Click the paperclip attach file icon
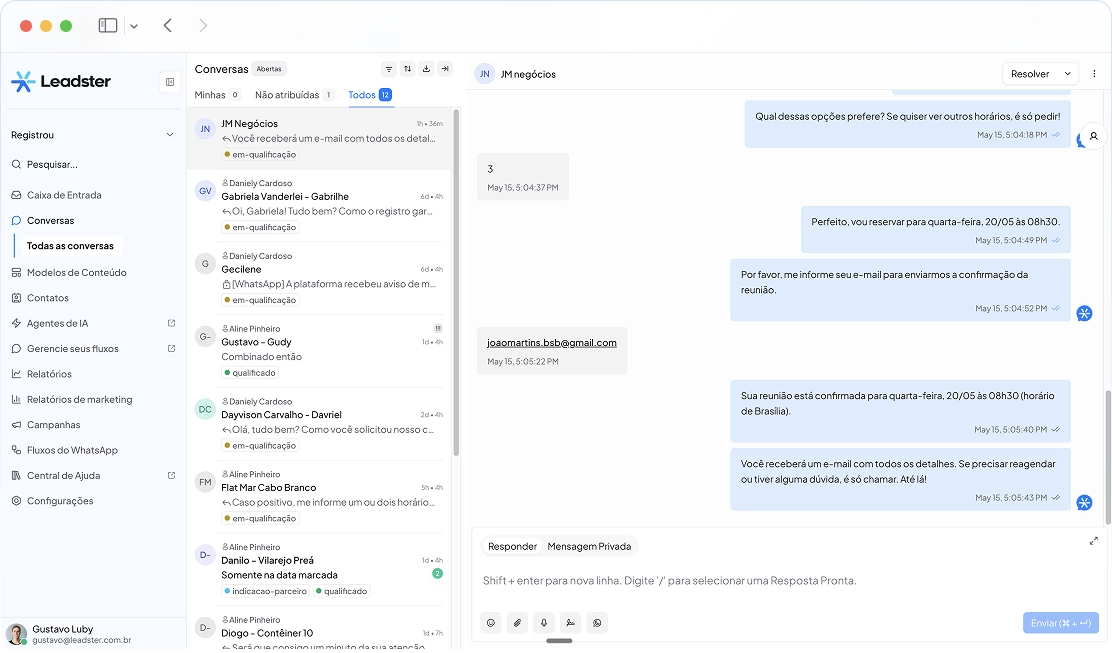 pyautogui.click(x=518, y=623)
